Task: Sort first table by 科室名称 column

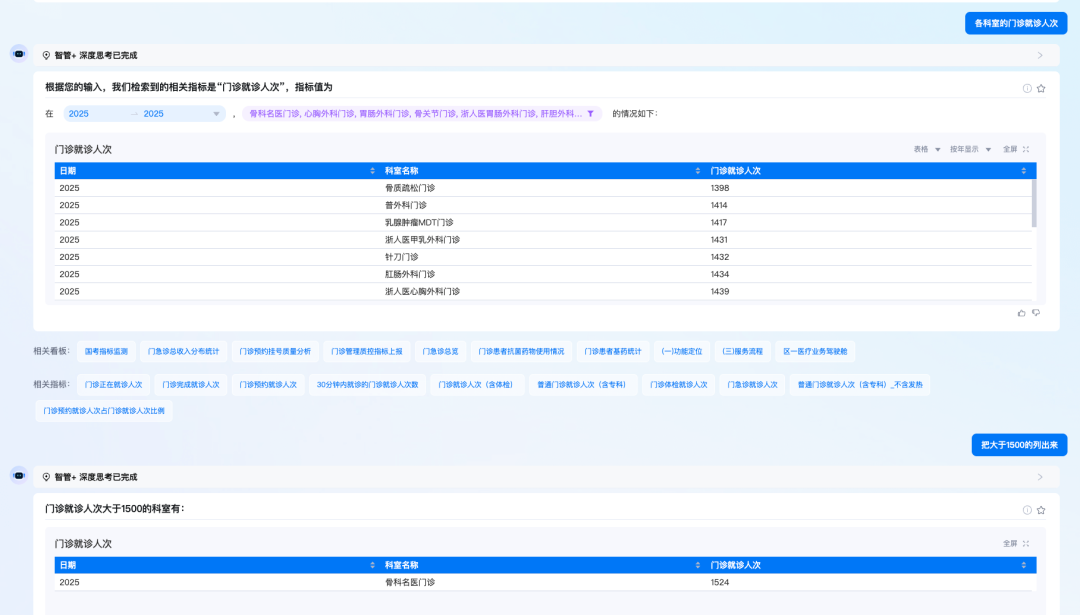Action: click(699, 171)
